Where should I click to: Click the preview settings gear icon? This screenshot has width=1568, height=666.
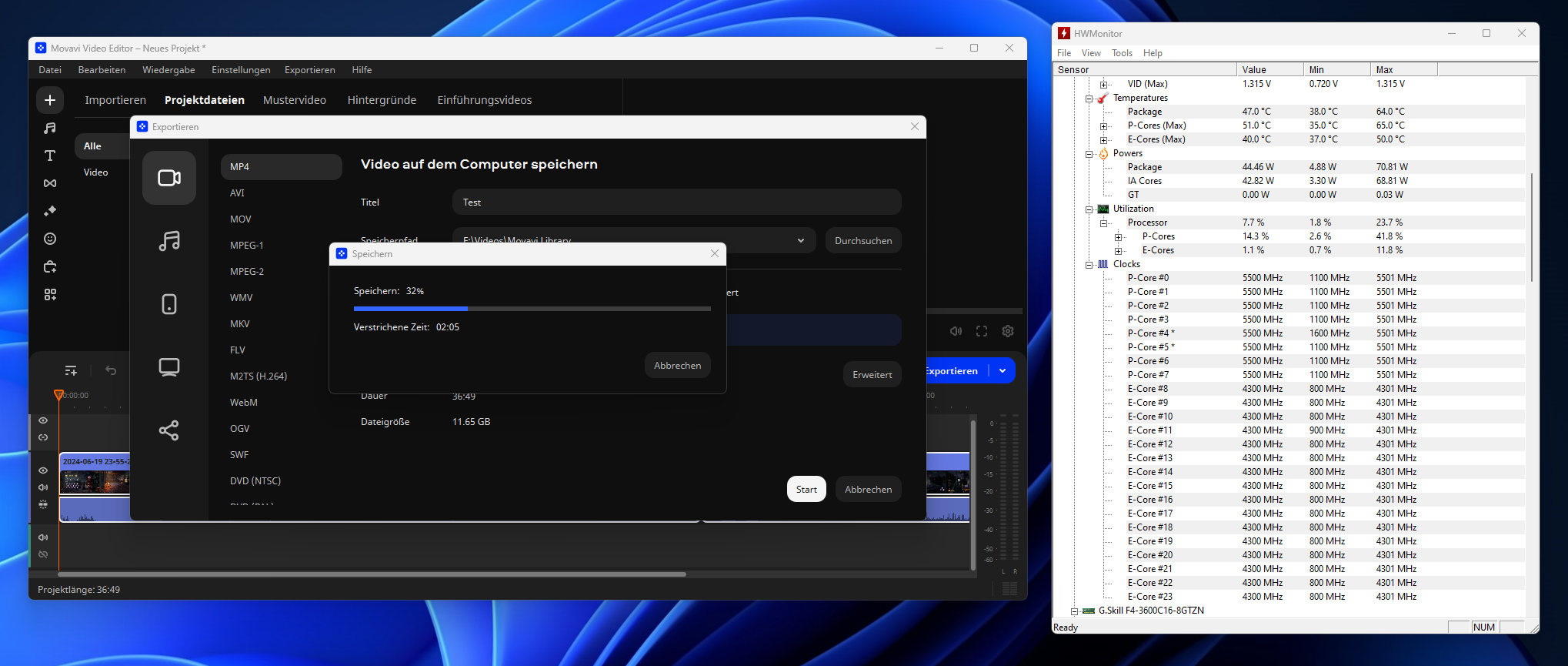(x=1008, y=331)
